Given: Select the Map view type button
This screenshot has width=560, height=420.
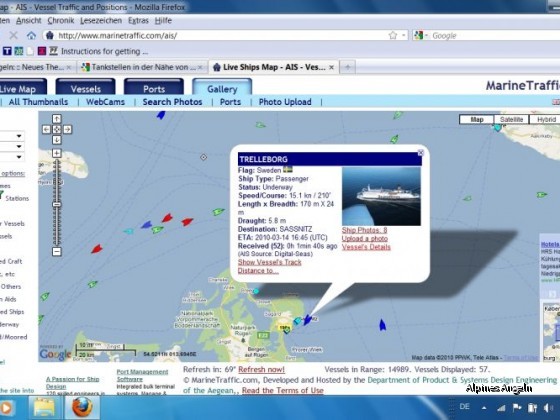Looking at the screenshot, I should coord(477,120).
